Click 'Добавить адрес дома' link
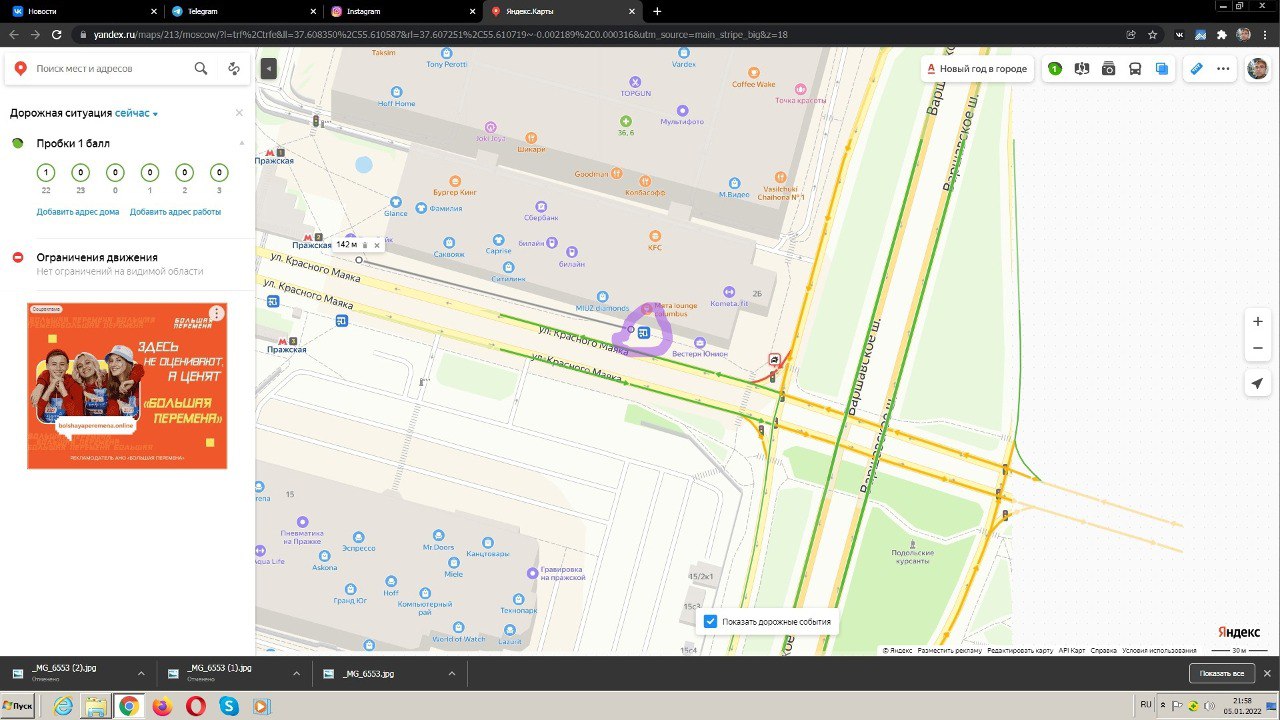The height and width of the screenshot is (720, 1280). [78, 212]
